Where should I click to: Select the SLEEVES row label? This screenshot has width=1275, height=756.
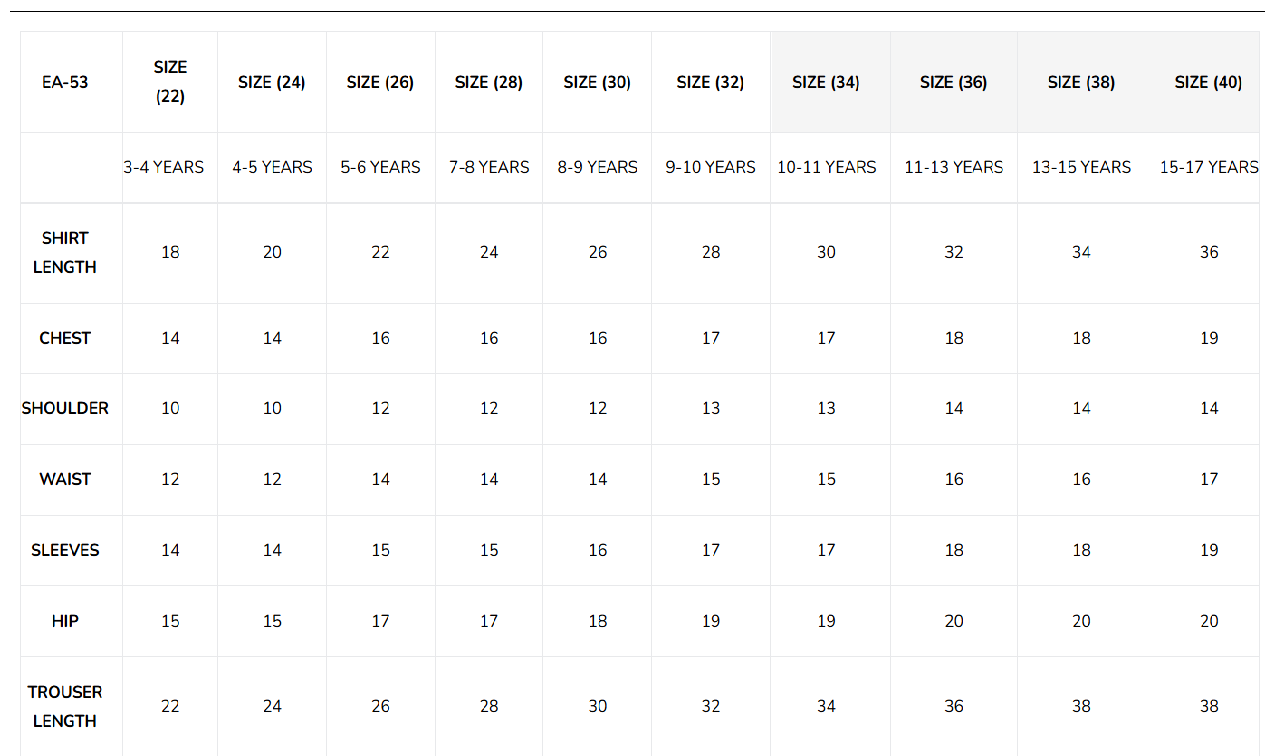point(65,550)
